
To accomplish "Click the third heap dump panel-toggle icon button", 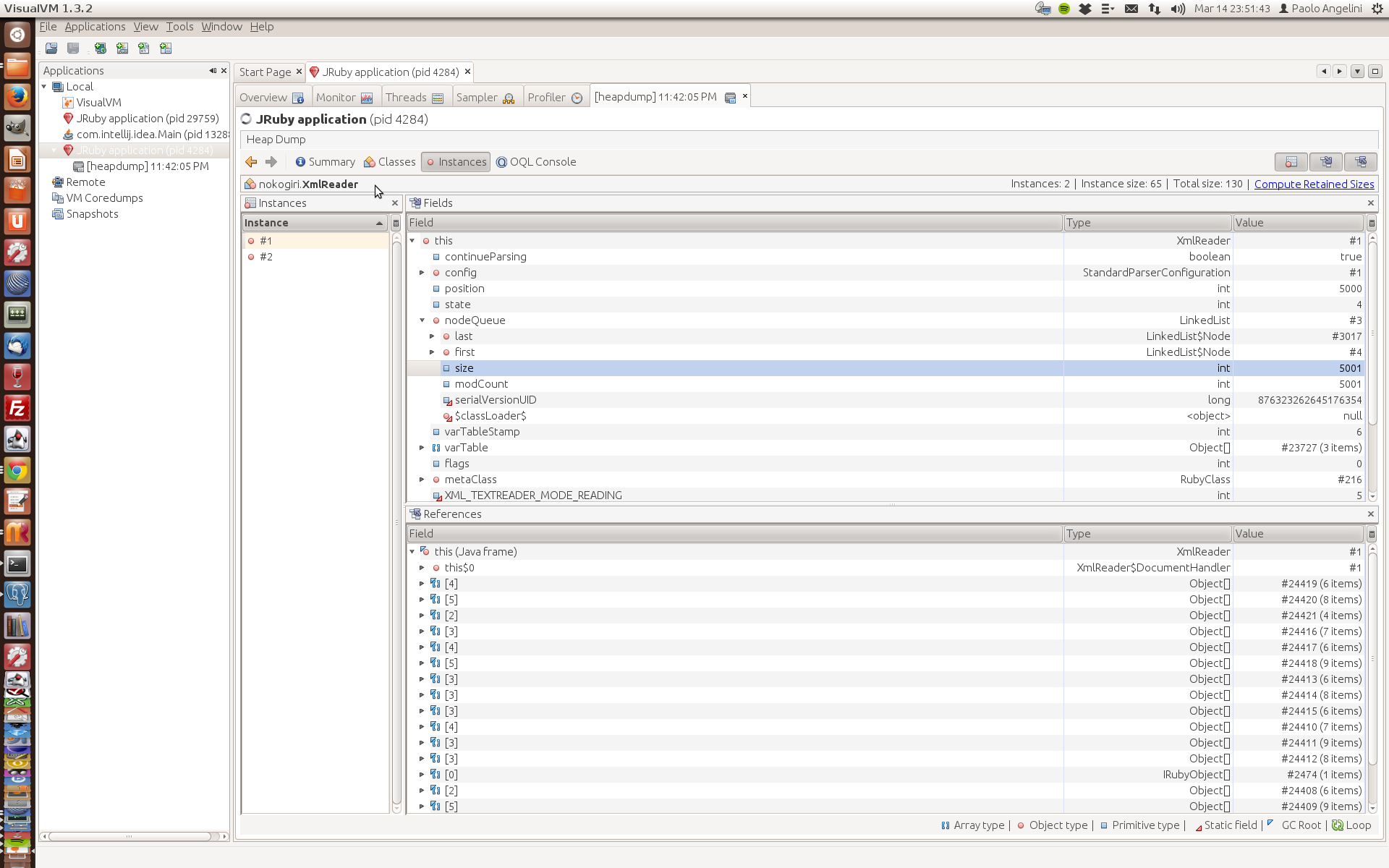I will click(x=1360, y=162).
